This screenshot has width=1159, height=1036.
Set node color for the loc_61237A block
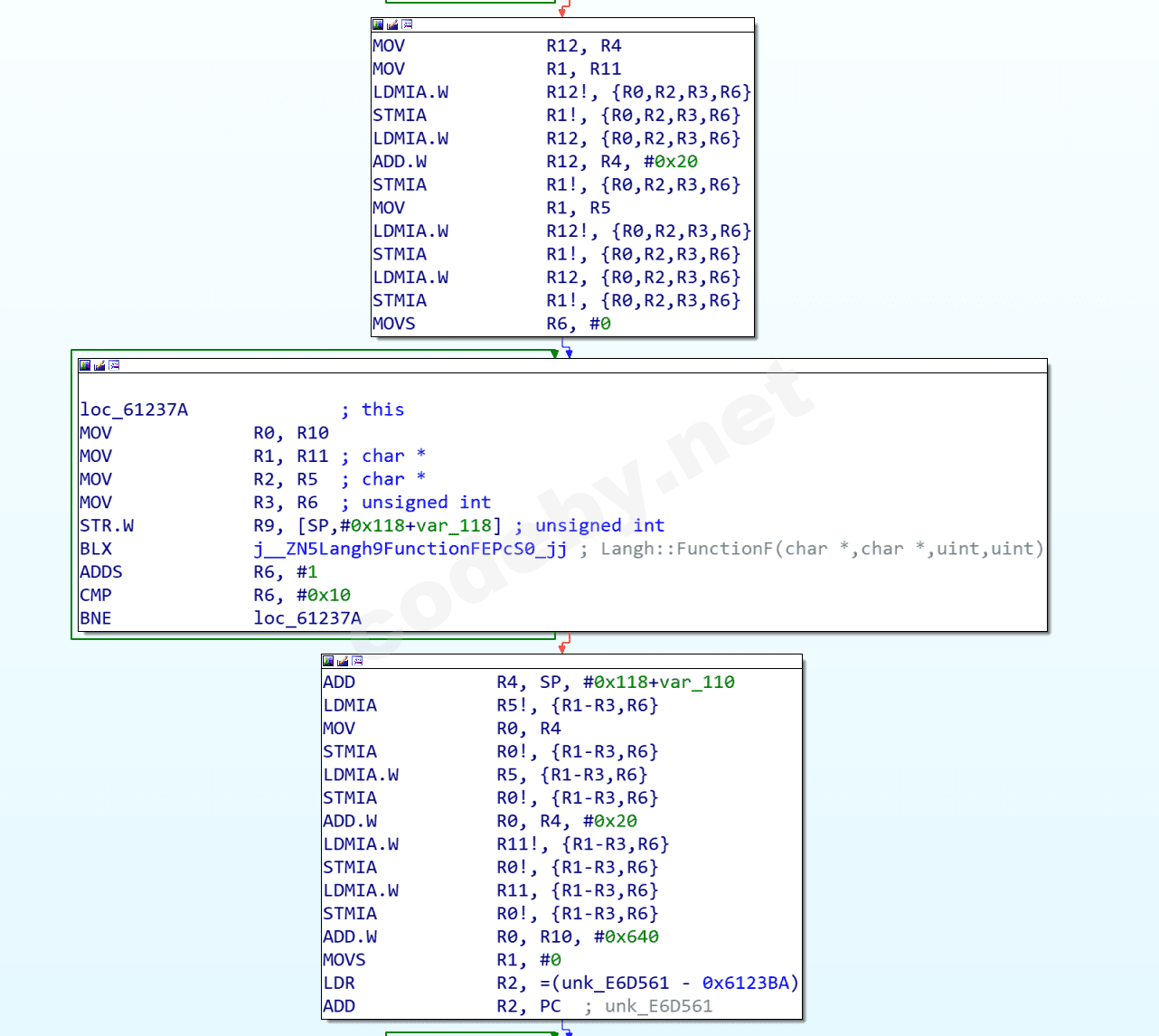(85, 365)
